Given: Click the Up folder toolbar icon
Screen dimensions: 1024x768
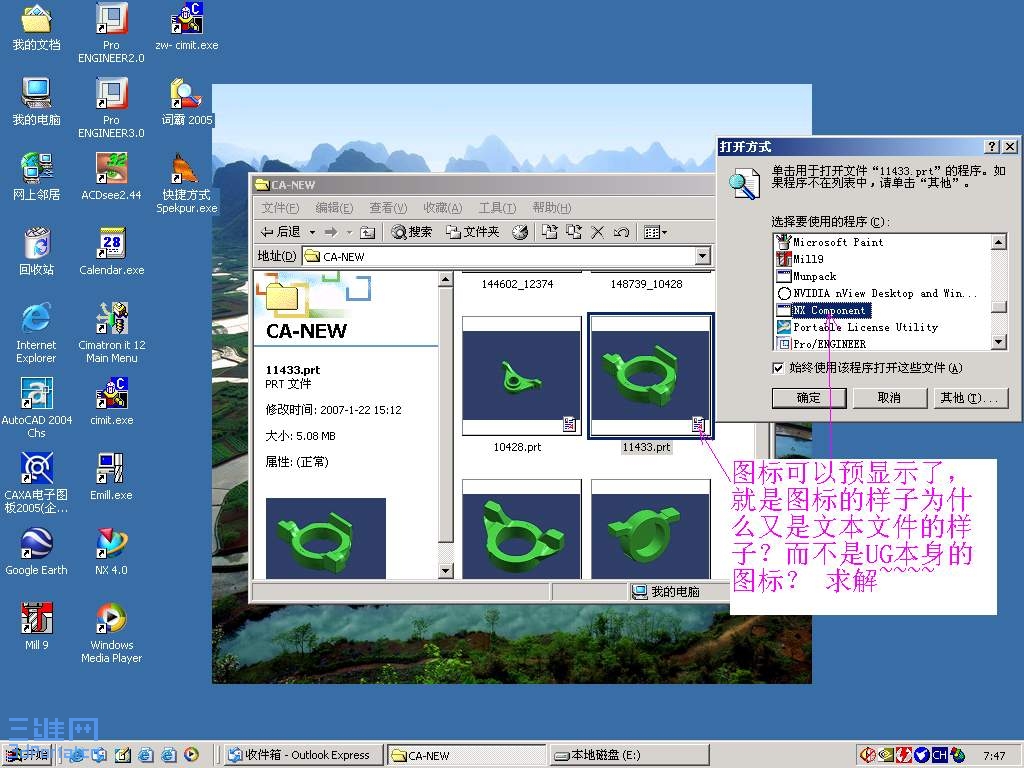Looking at the screenshot, I should tap(368, 232).
